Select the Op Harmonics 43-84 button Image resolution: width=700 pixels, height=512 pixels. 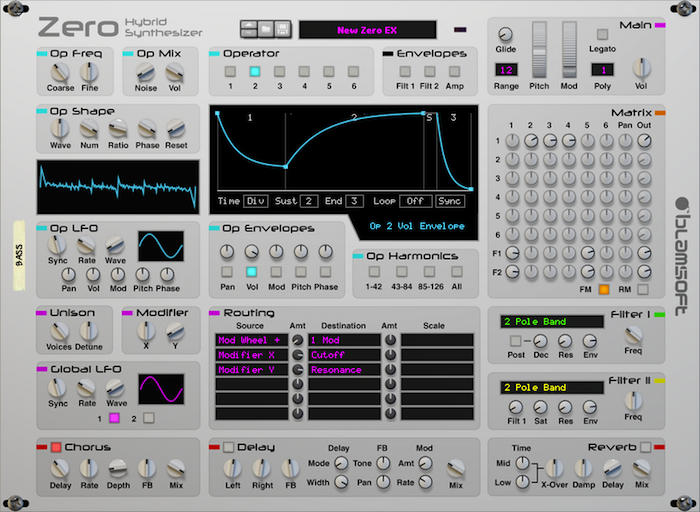tap(402, 271)
